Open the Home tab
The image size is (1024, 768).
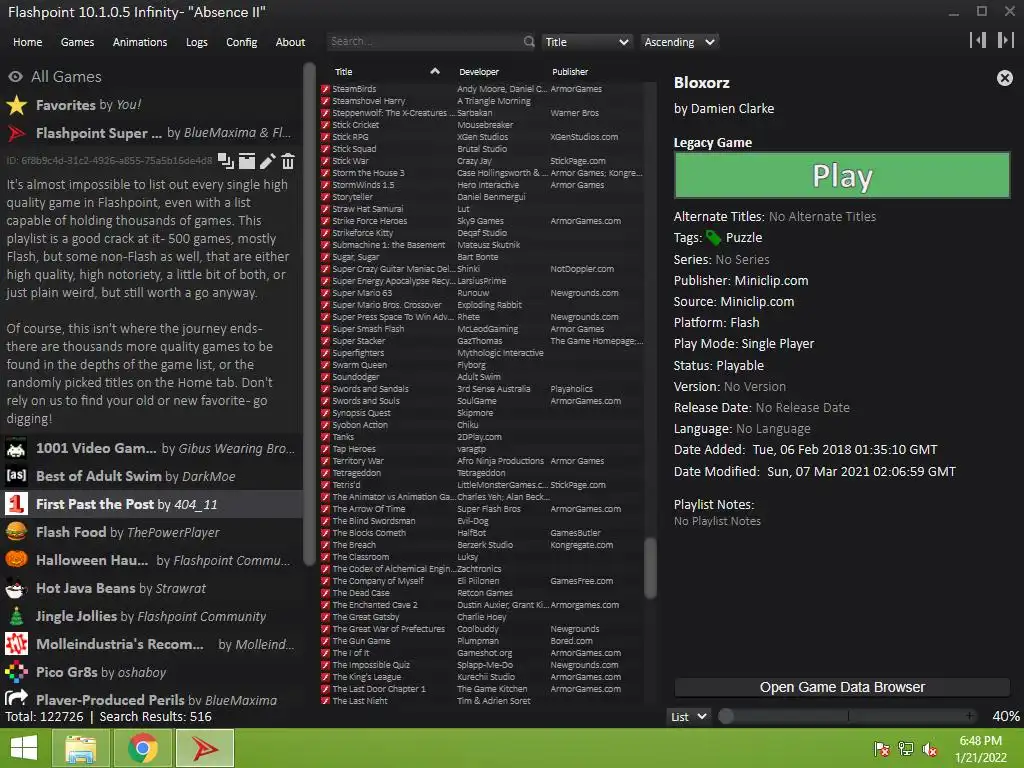(27, 42)
